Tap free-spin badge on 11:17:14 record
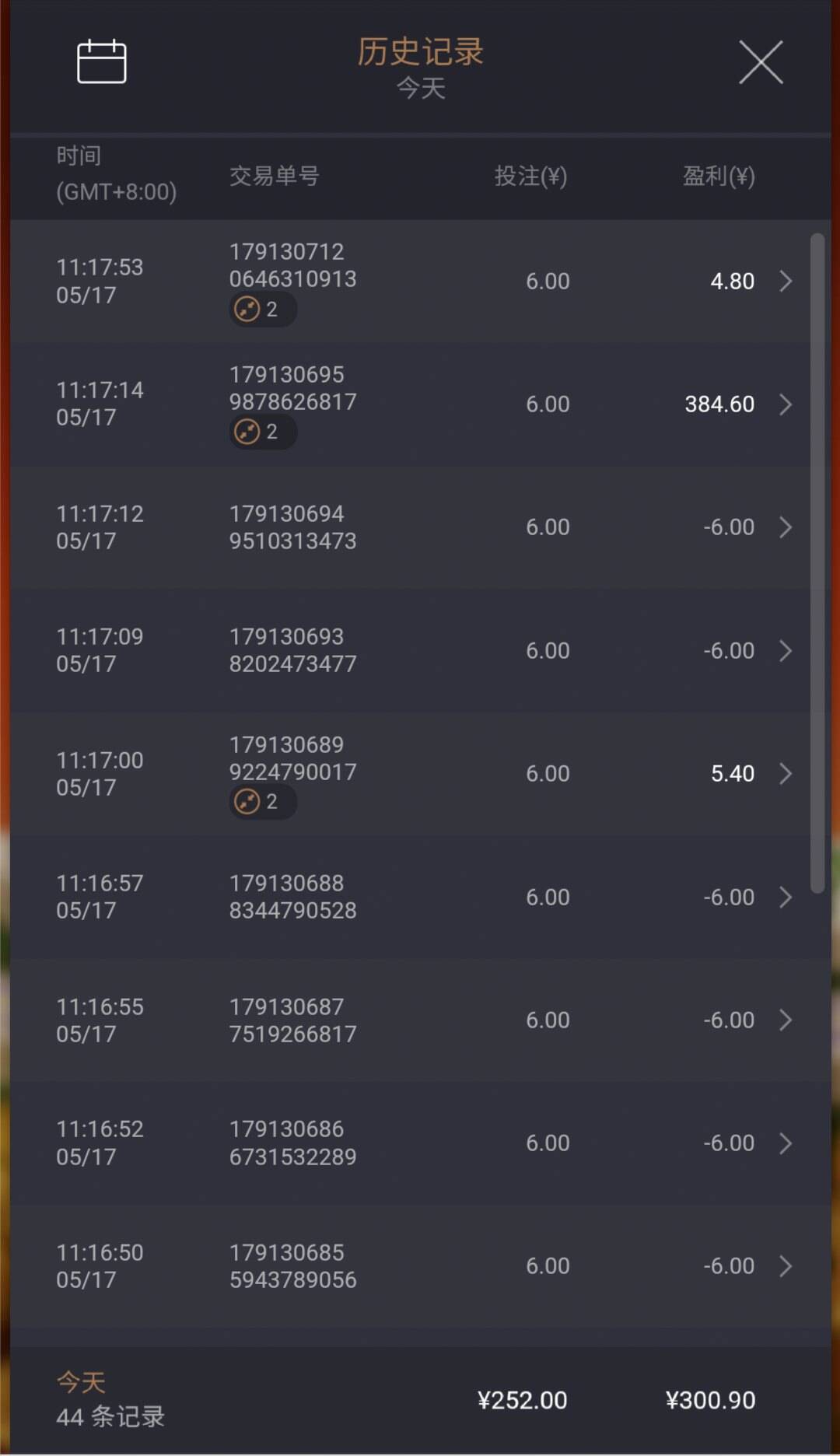The height and width of the screenshot is (1456, 840). [x=262, y=432]
